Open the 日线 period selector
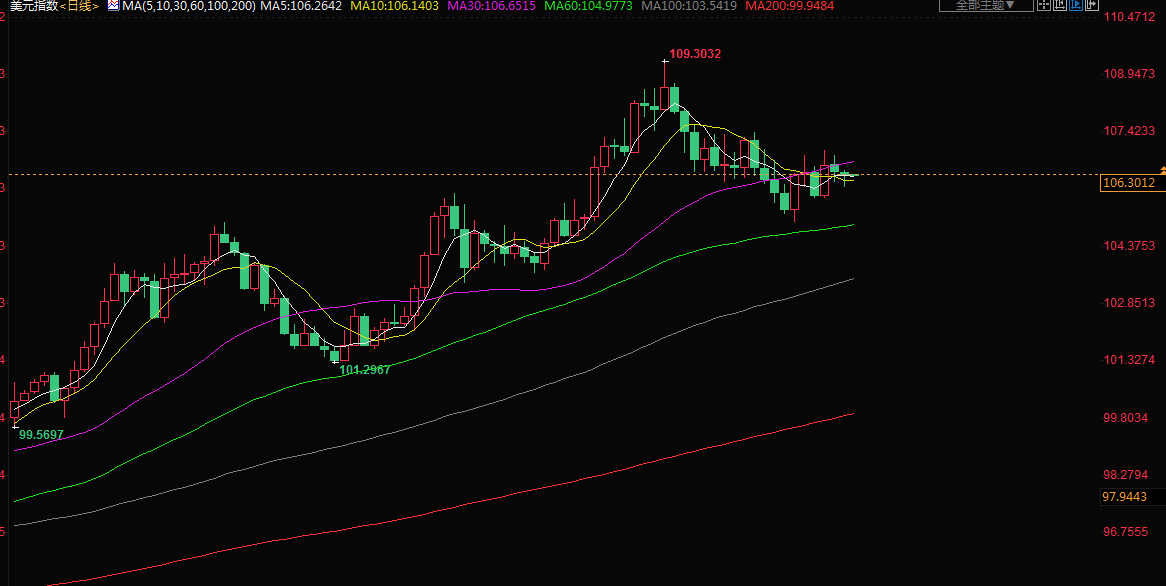This screenshot has width=1166, height=586. click(x=80, y=6)
